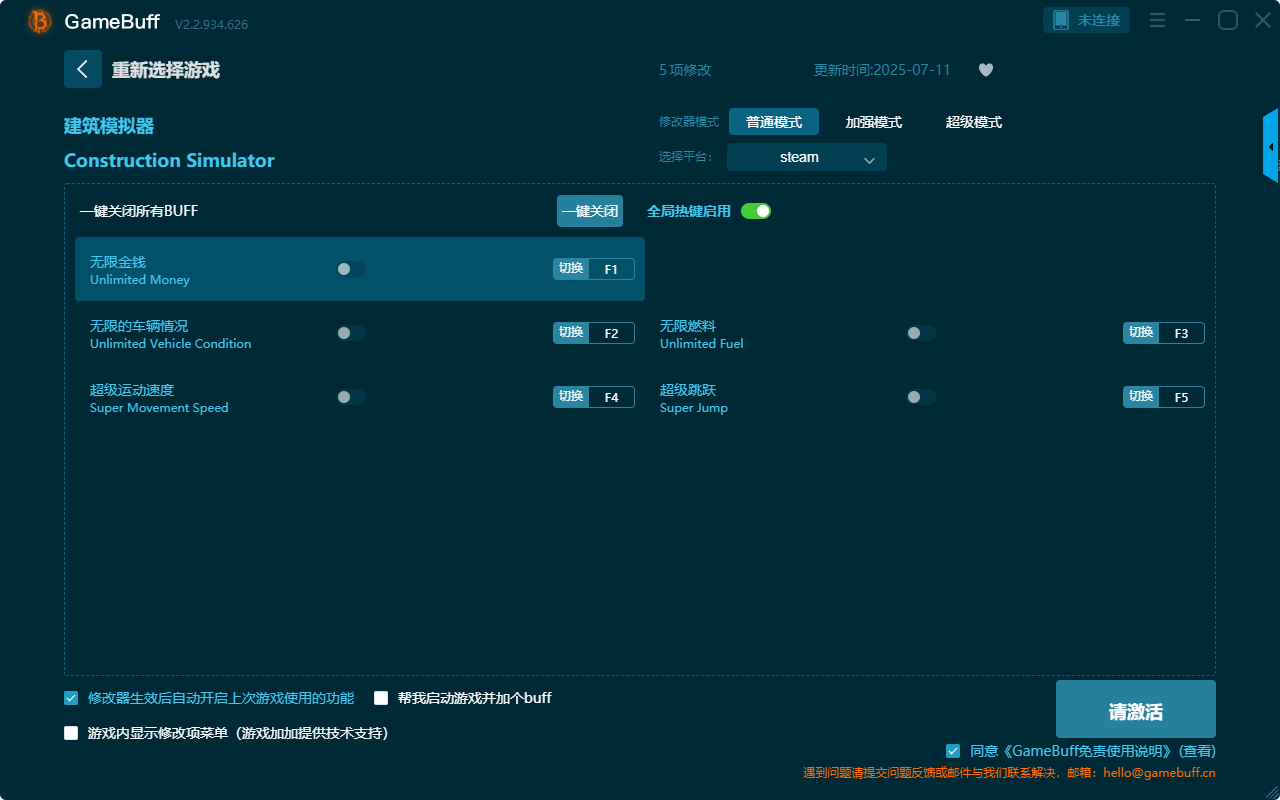Image resolution: width=1280 pixels, height=800 pixels.
Task: Click the F3 hotkey switch button
Action: tap(1164, 333)
